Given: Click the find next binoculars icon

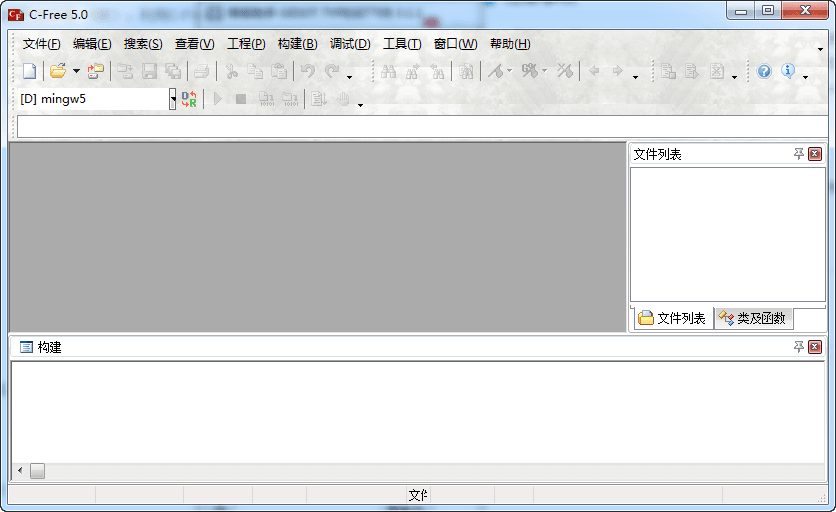Looking at the screenshot, I should point(413,71).
